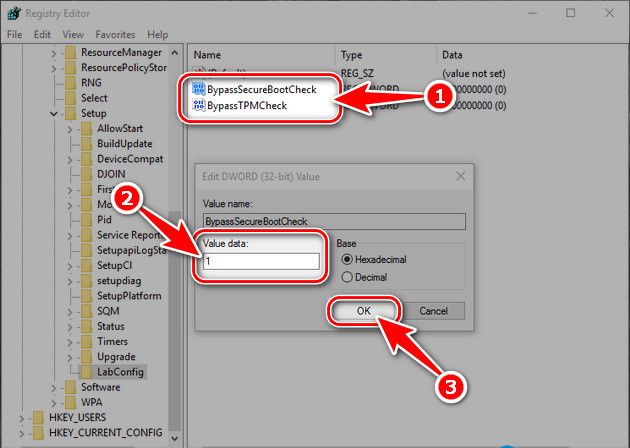Select the SetupPlatform folder icon

(87, 296)
